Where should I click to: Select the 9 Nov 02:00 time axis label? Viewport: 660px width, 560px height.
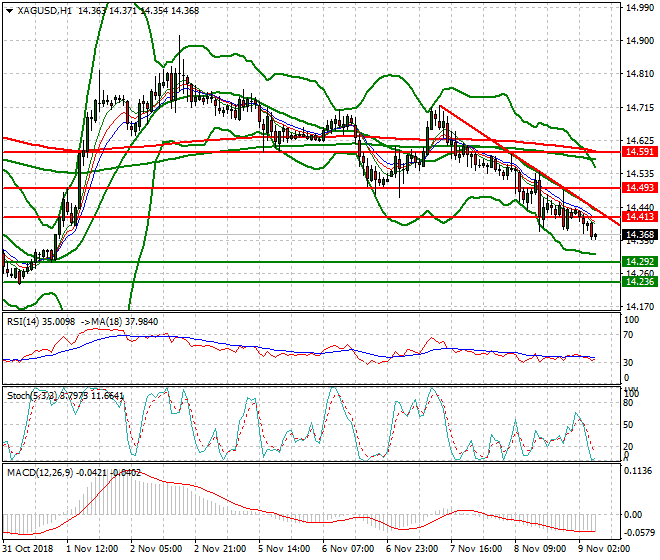point(603,549)
